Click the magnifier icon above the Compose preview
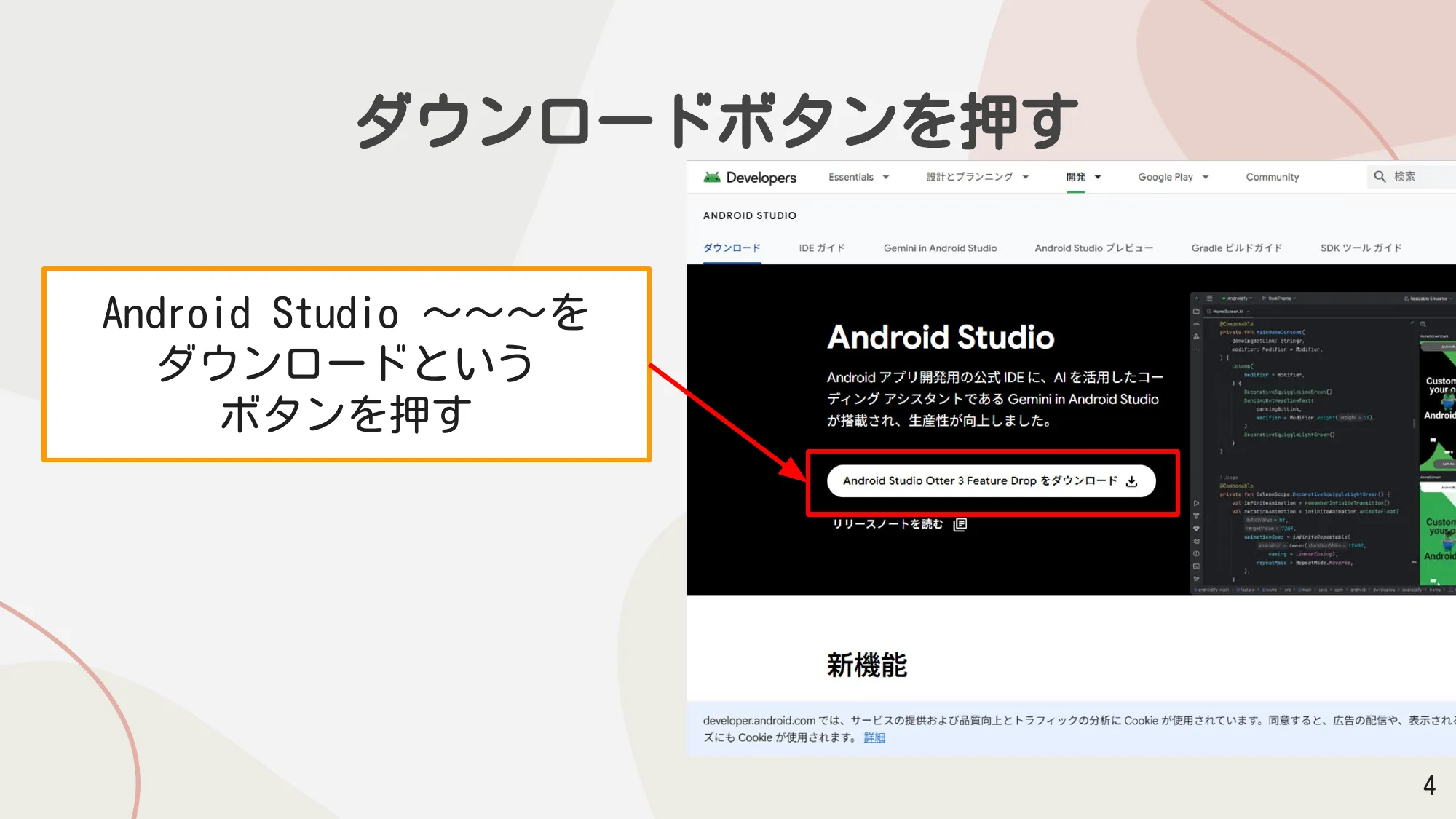The height and width of the screenshot is (819, 1456). 1423,324
